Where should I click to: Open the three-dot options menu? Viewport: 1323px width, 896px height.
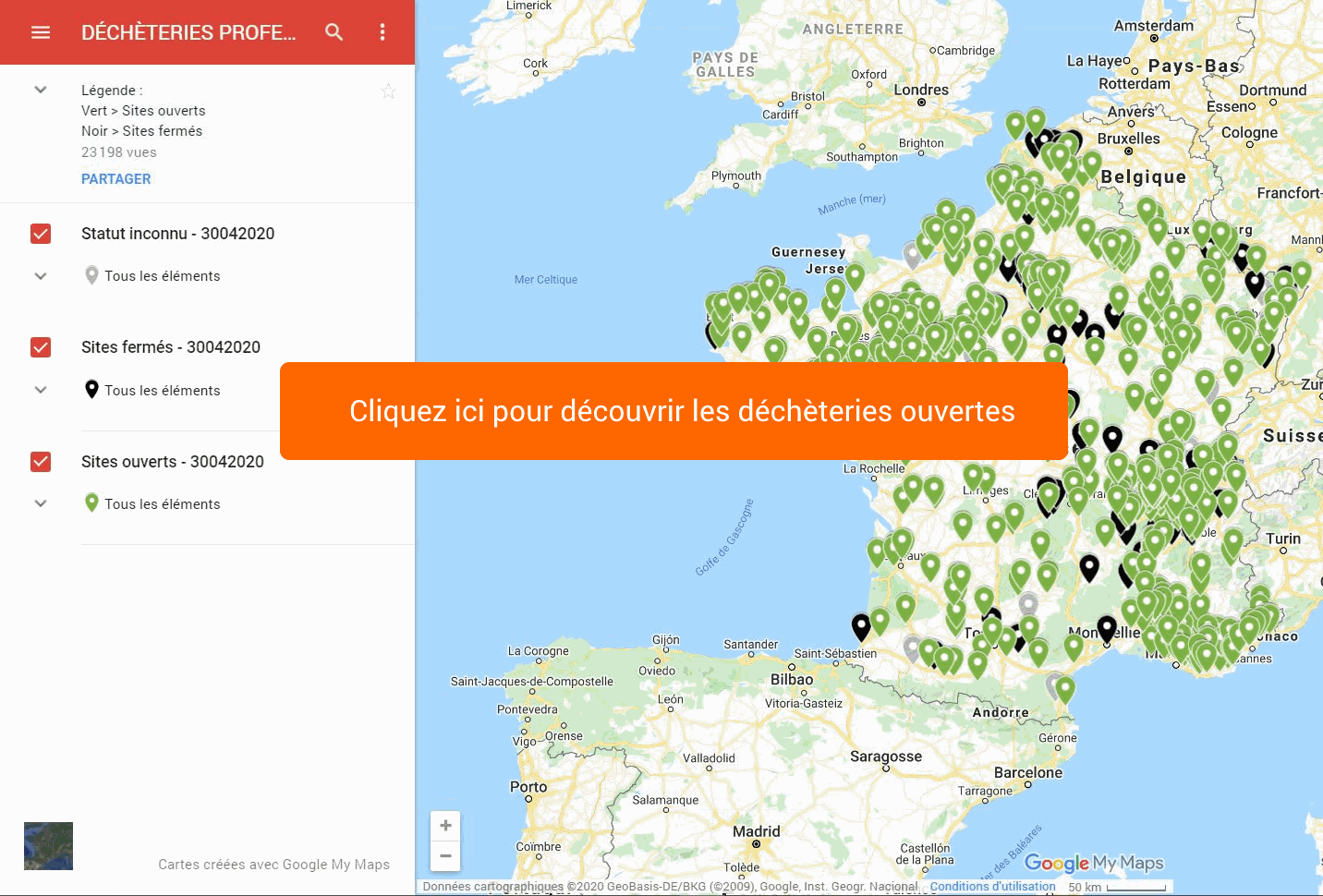point(382,31)
